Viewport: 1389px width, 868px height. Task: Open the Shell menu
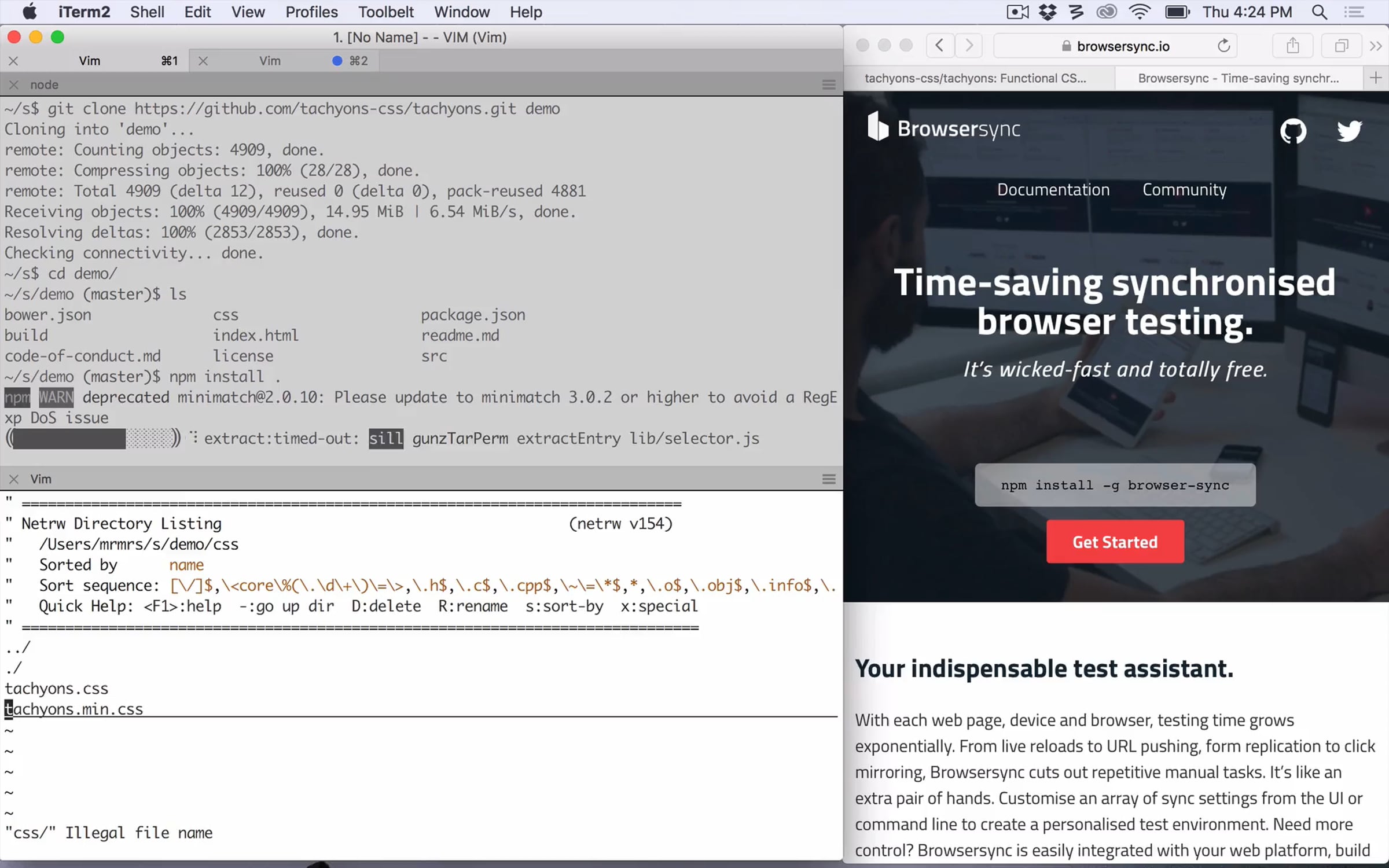pyautogui.click(x=147, y=12)
